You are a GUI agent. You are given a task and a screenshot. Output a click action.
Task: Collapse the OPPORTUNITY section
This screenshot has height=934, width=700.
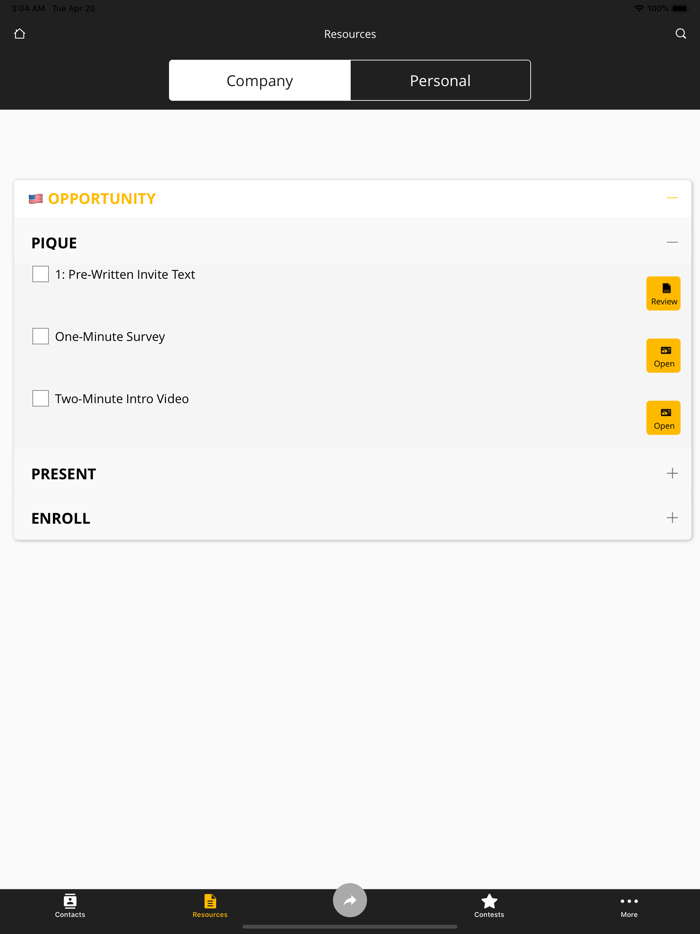click(x=672, y=198)
